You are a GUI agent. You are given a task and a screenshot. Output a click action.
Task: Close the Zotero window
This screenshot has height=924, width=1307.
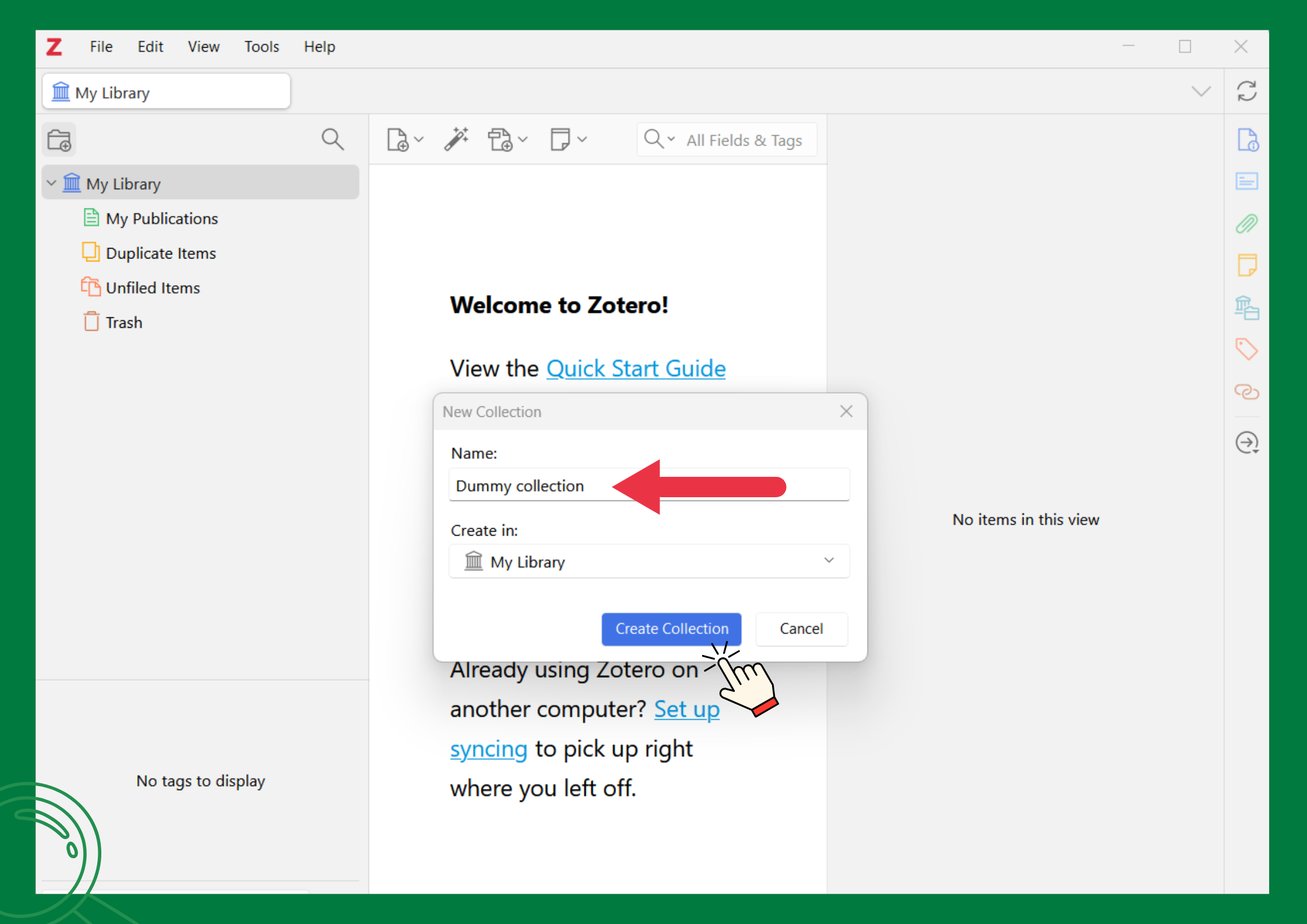click(x=1241, y=46)
